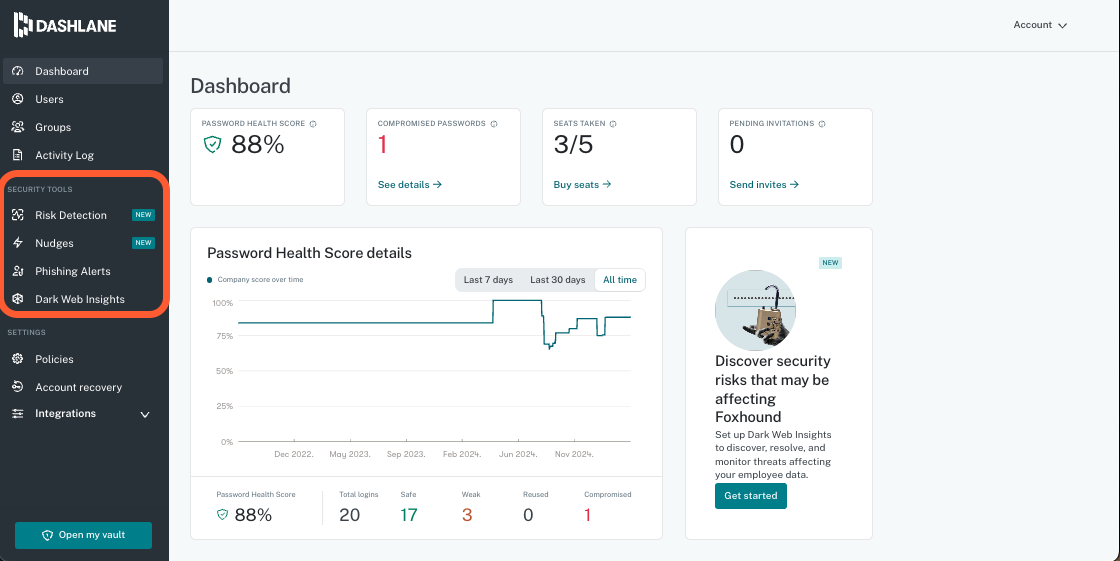Click the NEW badge next to Nudges

[144, 243]
